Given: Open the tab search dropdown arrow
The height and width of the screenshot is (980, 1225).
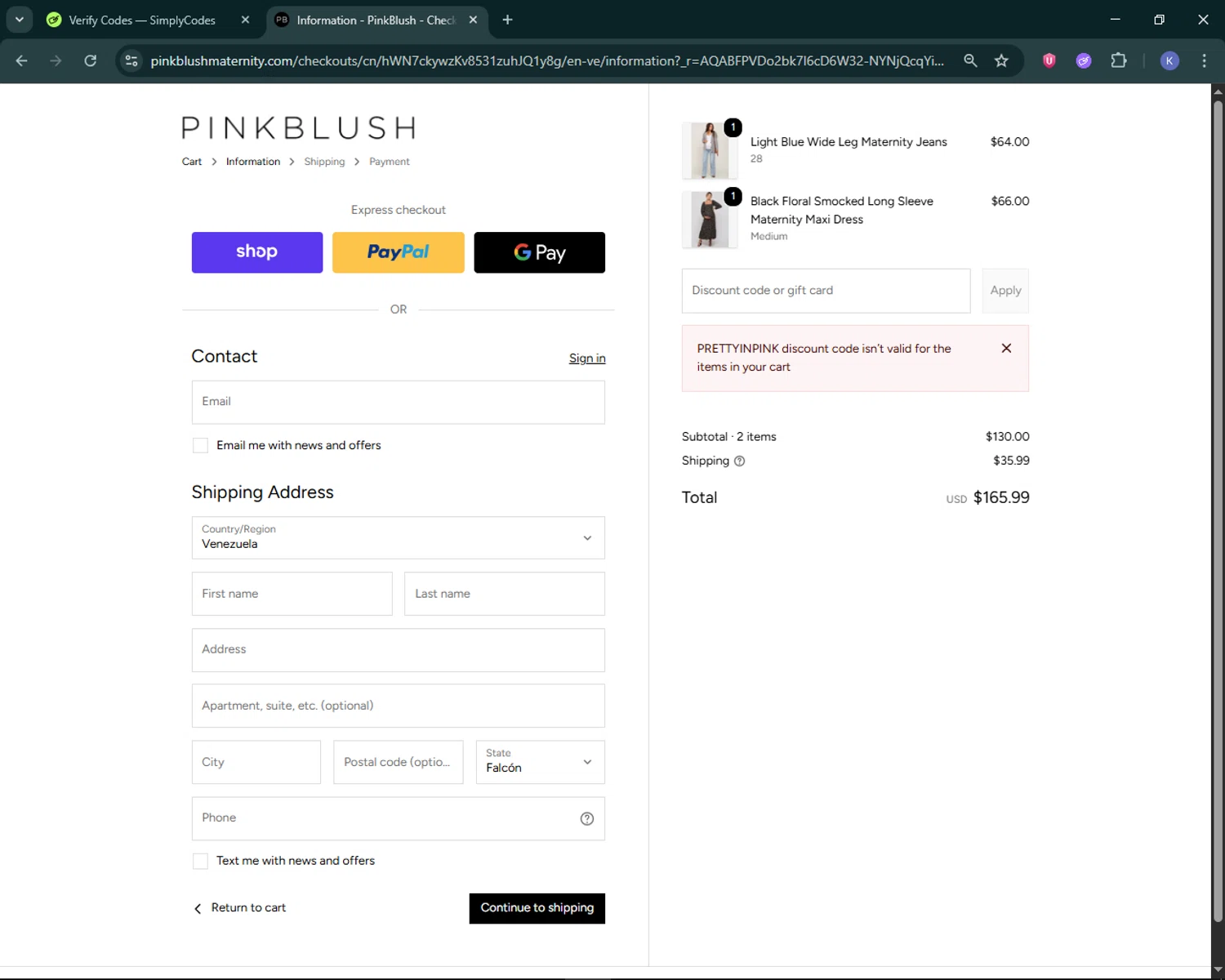Looking at the screenshot, I should pos(19,20).
